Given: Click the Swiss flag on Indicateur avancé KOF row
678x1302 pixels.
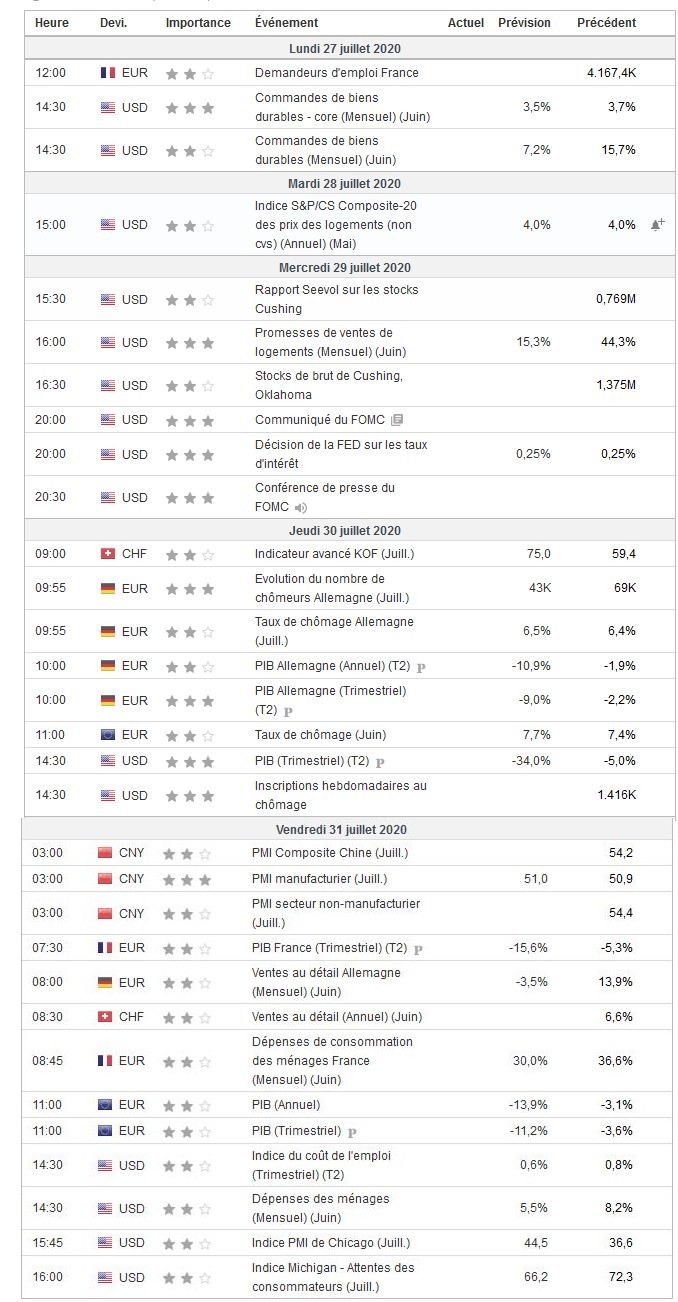Looking at the screenshot, I should pyautogui.click(x=108, y=554).
